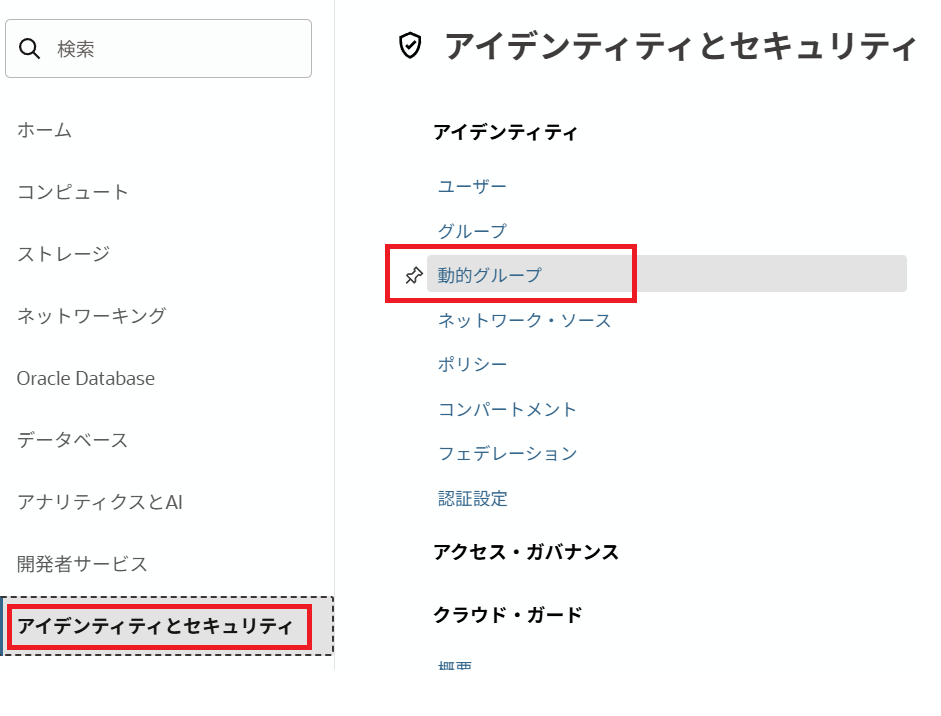941x716 pixels.
Task: Open Oracle Database menu category
Action: 86,379
